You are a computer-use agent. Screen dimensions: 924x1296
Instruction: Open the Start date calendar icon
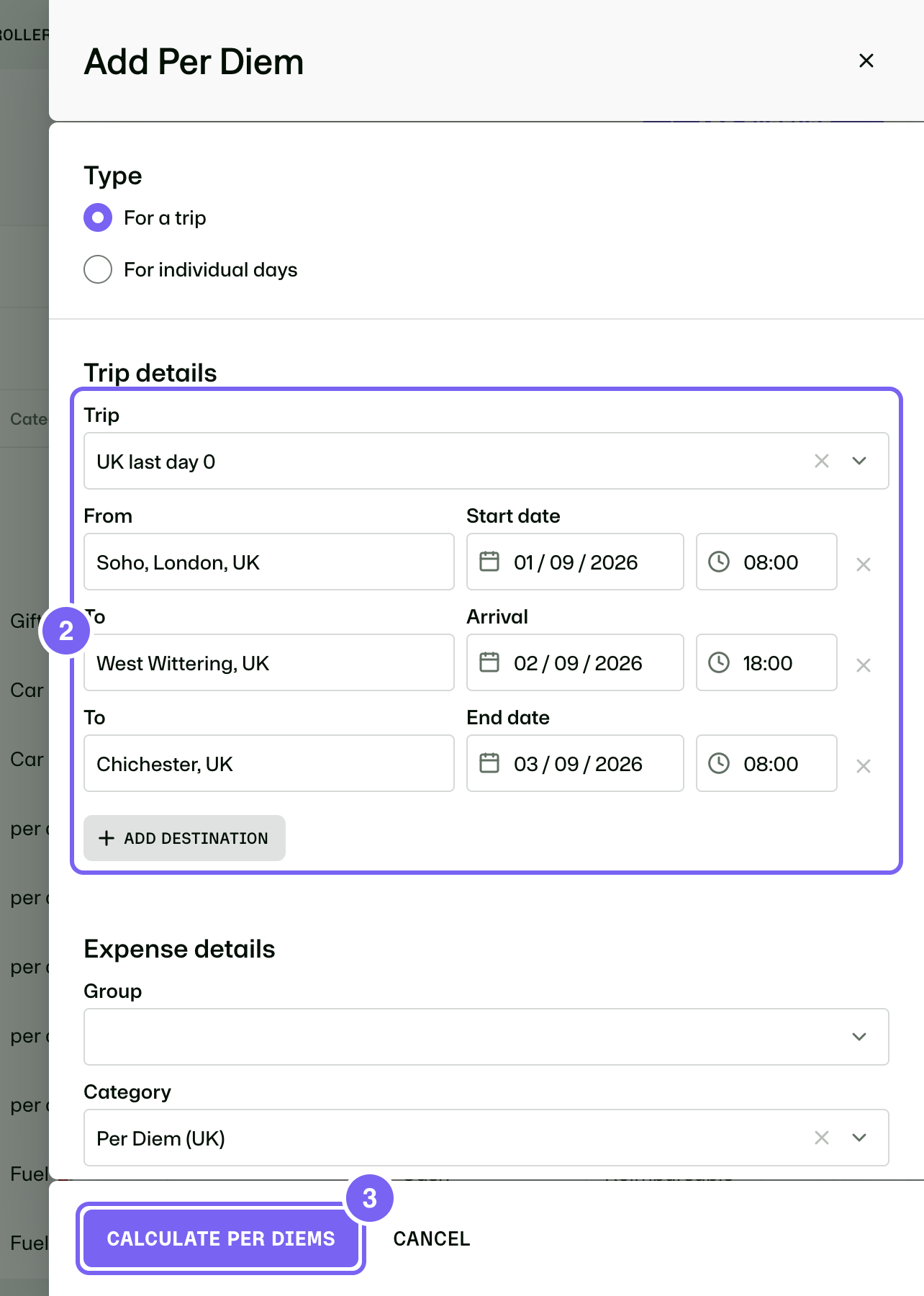click(x=489, y=562)
